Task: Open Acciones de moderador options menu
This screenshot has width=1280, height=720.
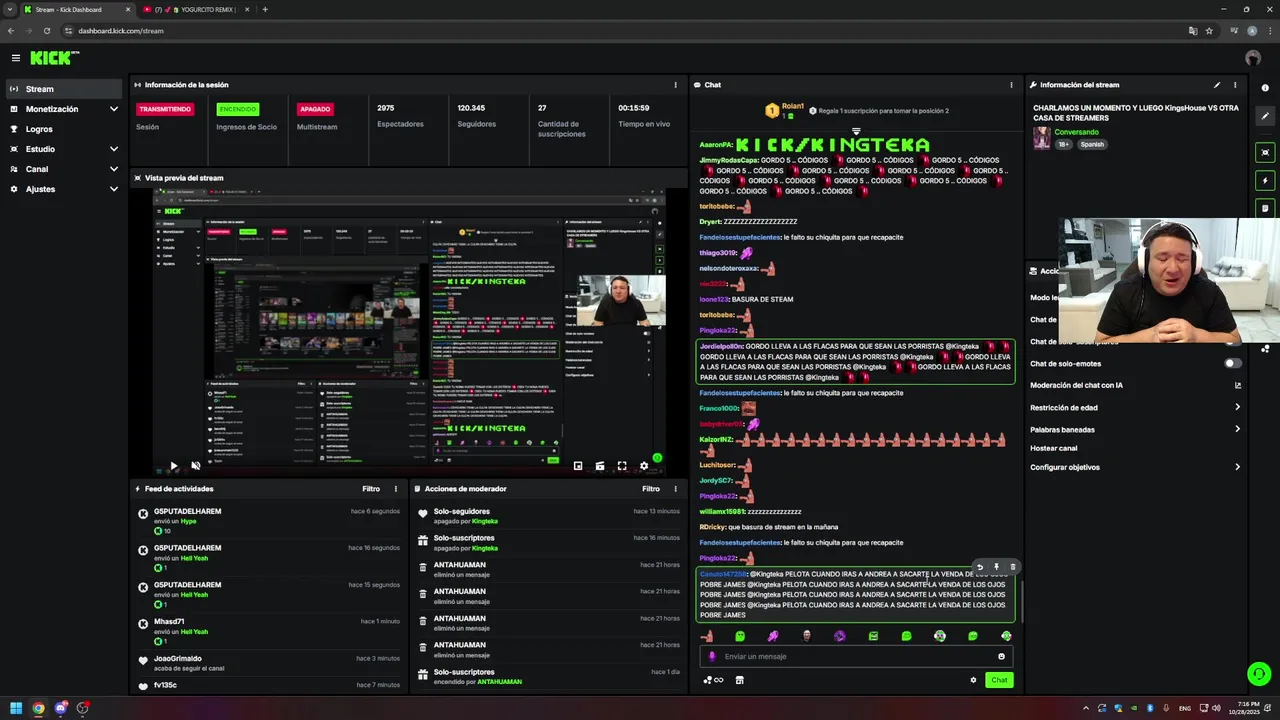Action: [x=675, y=489]
